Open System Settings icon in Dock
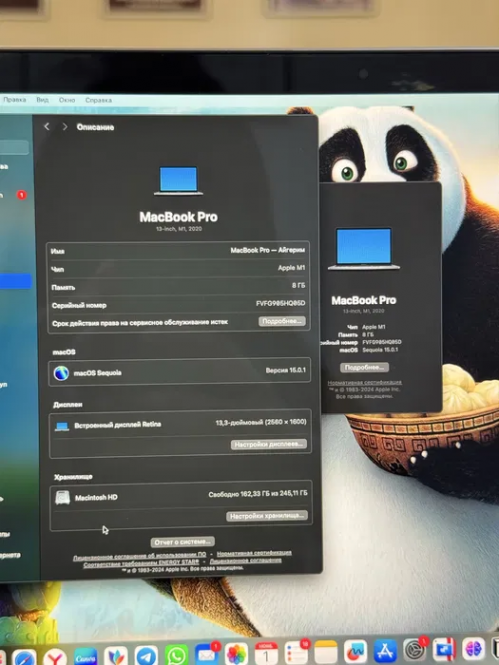This screenshot has width=499, height=665. click(414, 650)
